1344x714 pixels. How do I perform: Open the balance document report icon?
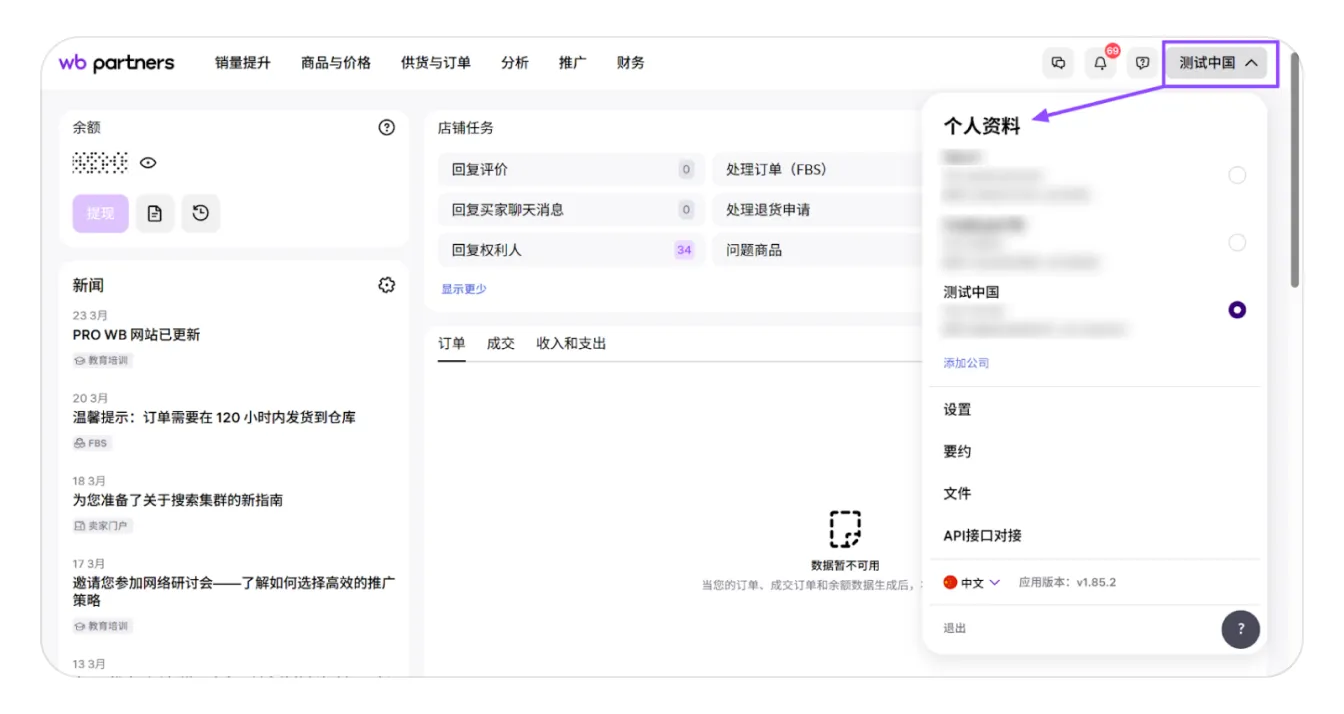(x=155, y=213)
